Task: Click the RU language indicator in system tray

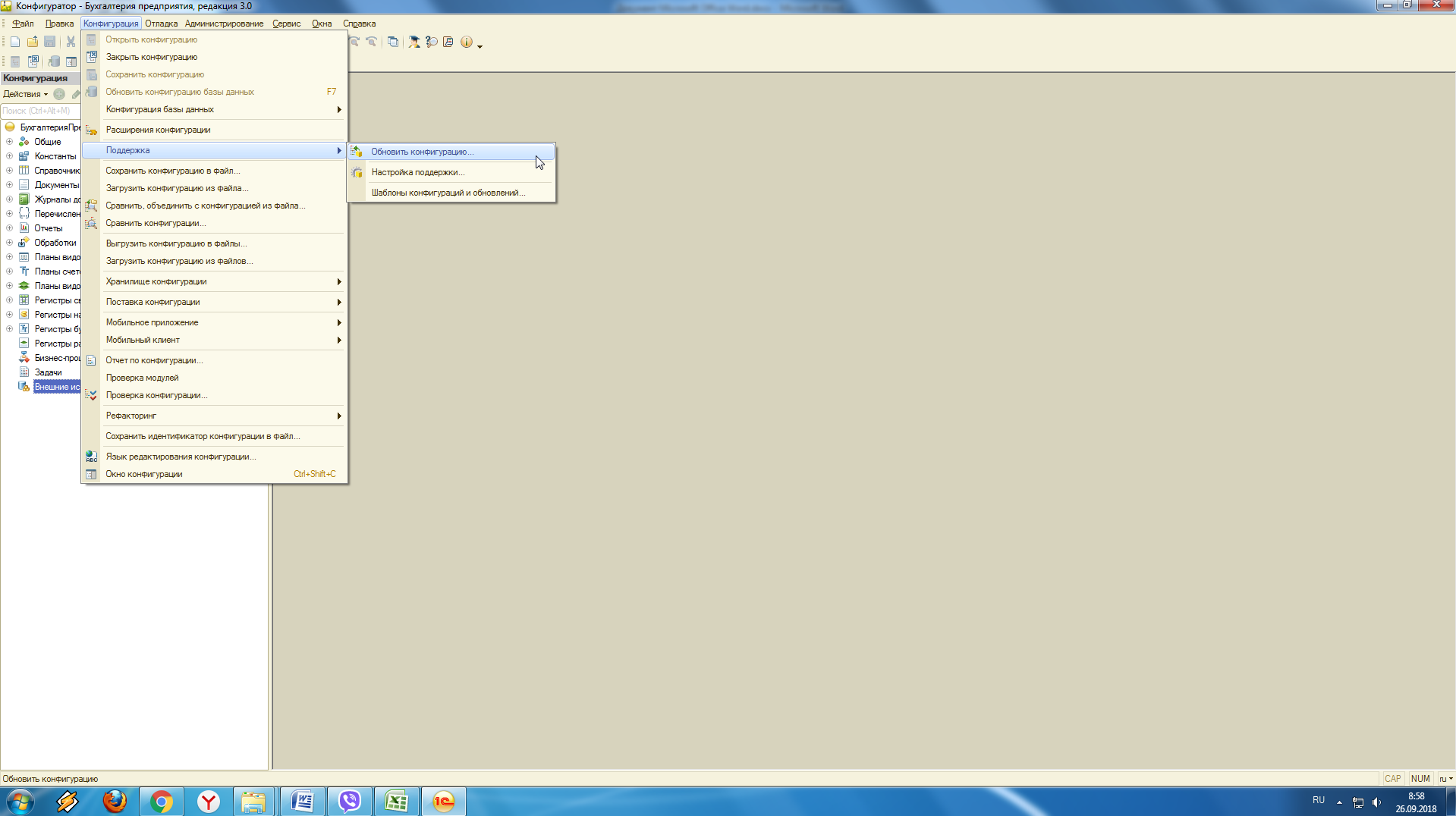Action: 1319,800
